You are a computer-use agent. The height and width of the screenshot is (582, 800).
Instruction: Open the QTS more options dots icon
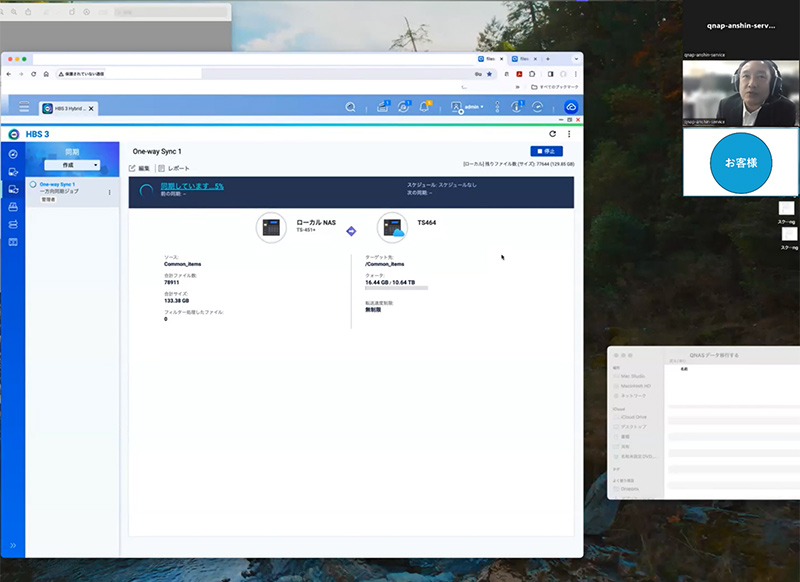coord(497,107)
